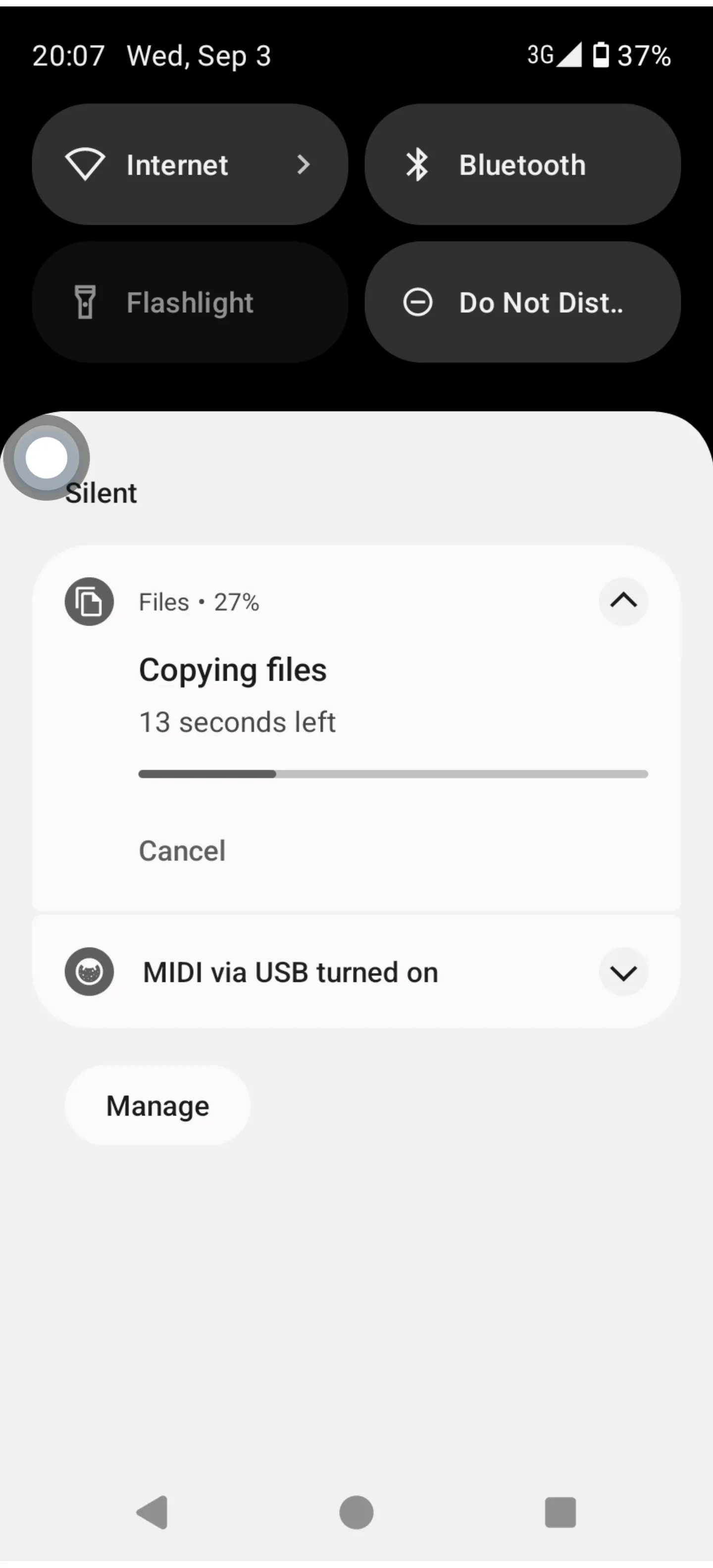Tap the battery icon in status bar
713x1568 pixels.
[601, 55]
